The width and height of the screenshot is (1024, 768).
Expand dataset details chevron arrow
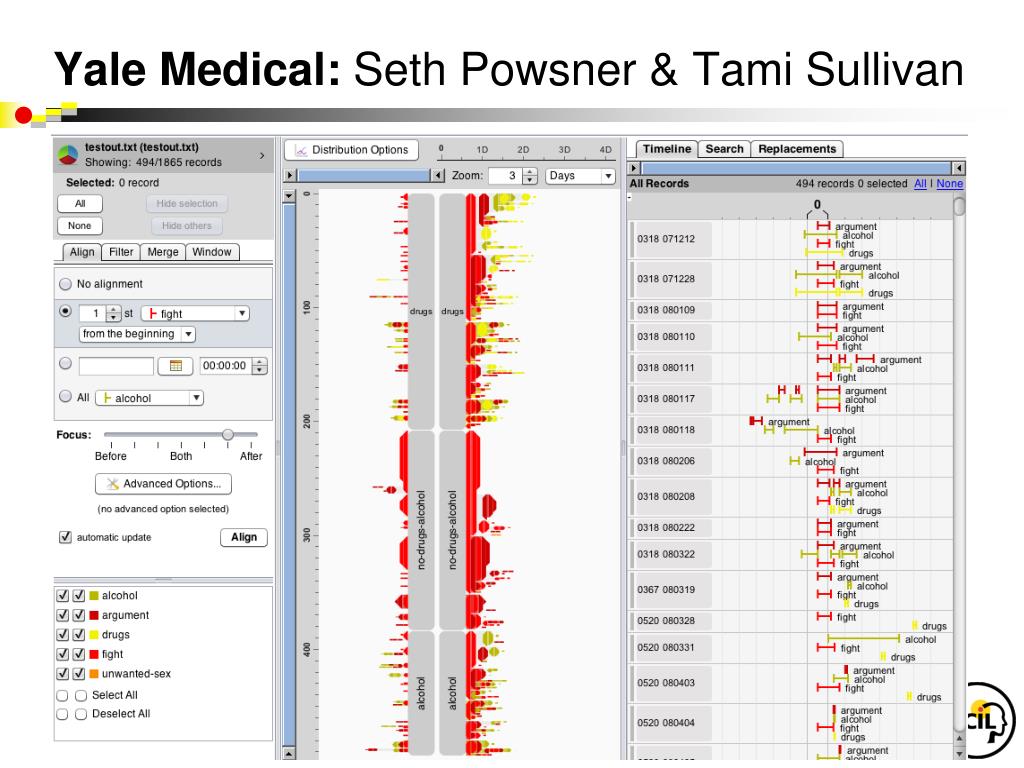tap(262, 155)
